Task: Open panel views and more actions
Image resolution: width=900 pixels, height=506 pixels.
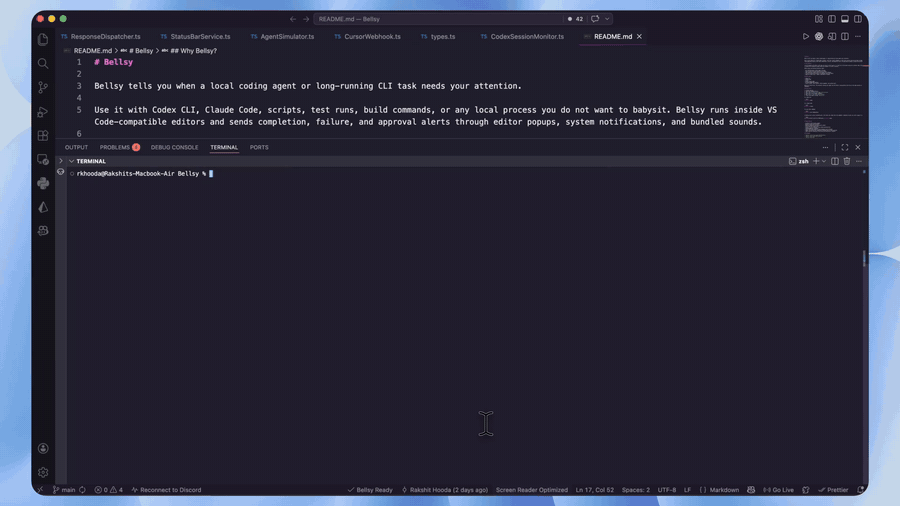Action: click(x=825, y=147)
